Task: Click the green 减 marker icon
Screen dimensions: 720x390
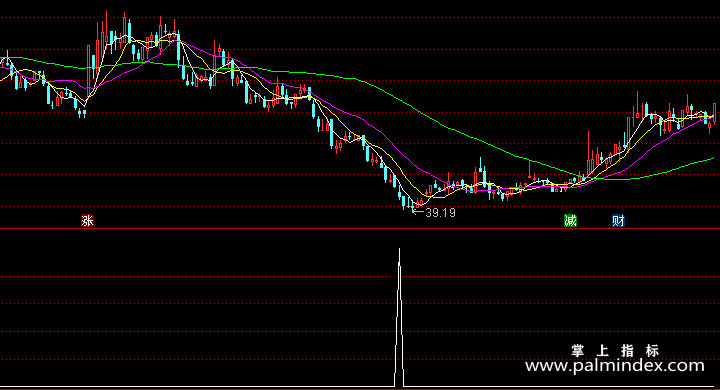Action: [570, 220]
